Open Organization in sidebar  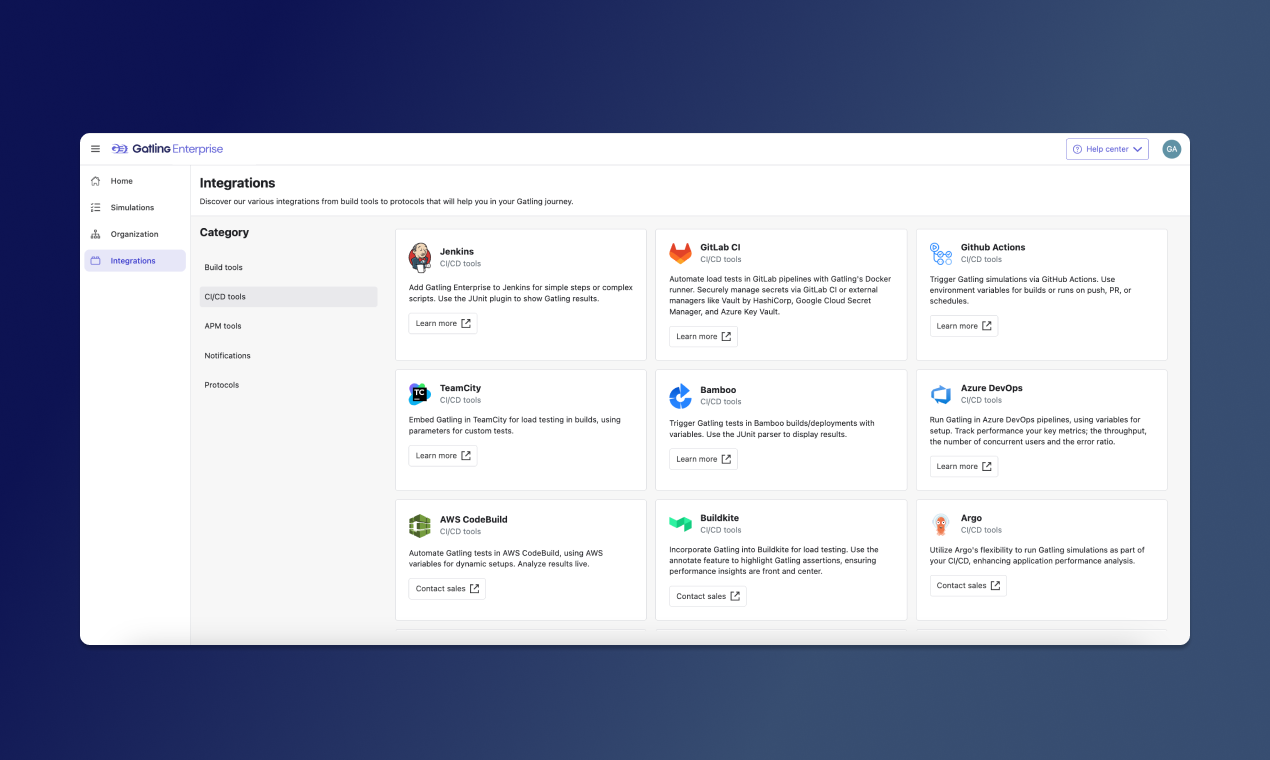(x=135, y=234)
